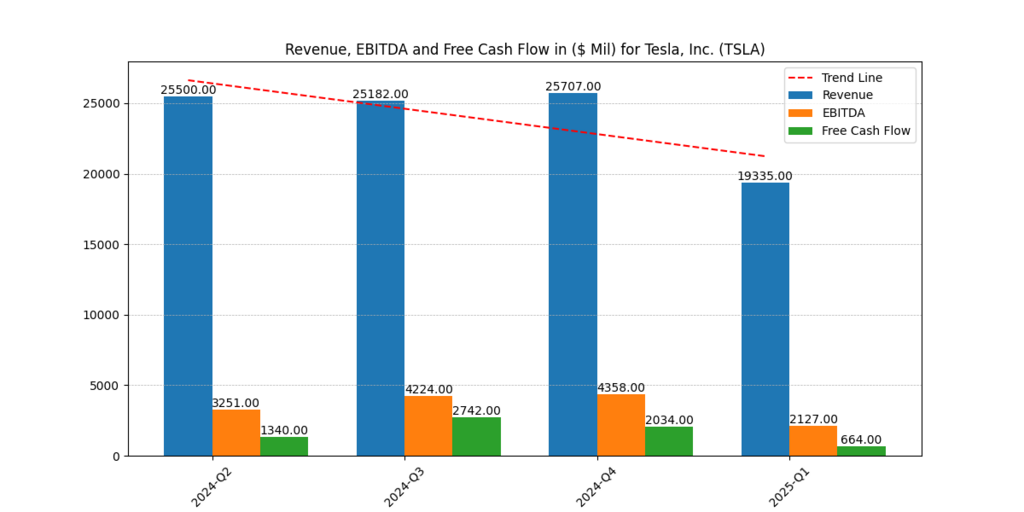This screenshot has height=512, width=1024.
Task: Click the 4224.00 EBITDA data label
Action: pos(428,390)
